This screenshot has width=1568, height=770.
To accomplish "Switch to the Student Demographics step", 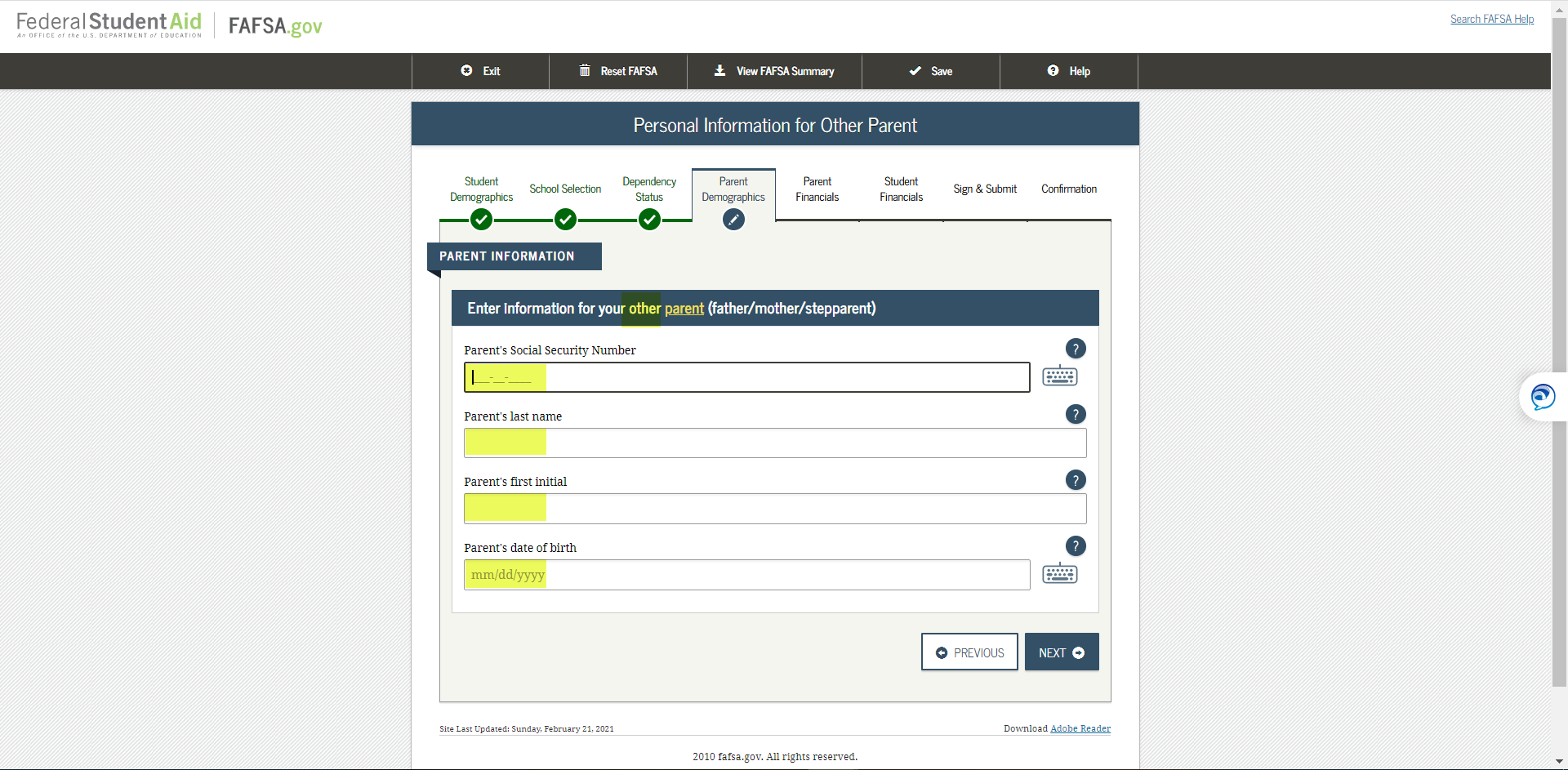I will (481, 189).
